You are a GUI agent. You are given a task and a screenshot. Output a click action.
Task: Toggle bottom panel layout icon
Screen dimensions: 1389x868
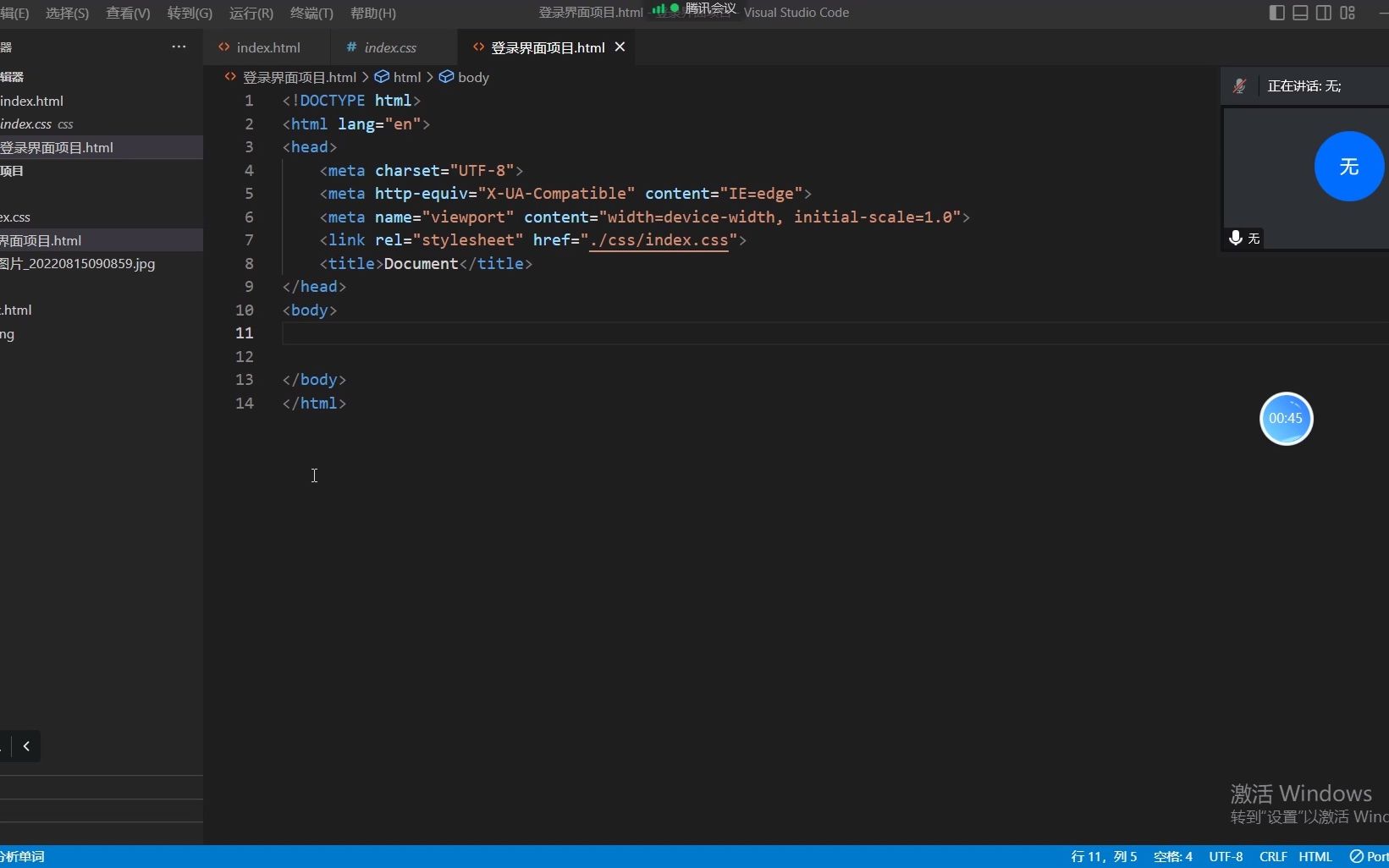pyautogui.click(x=1300, y=13)
